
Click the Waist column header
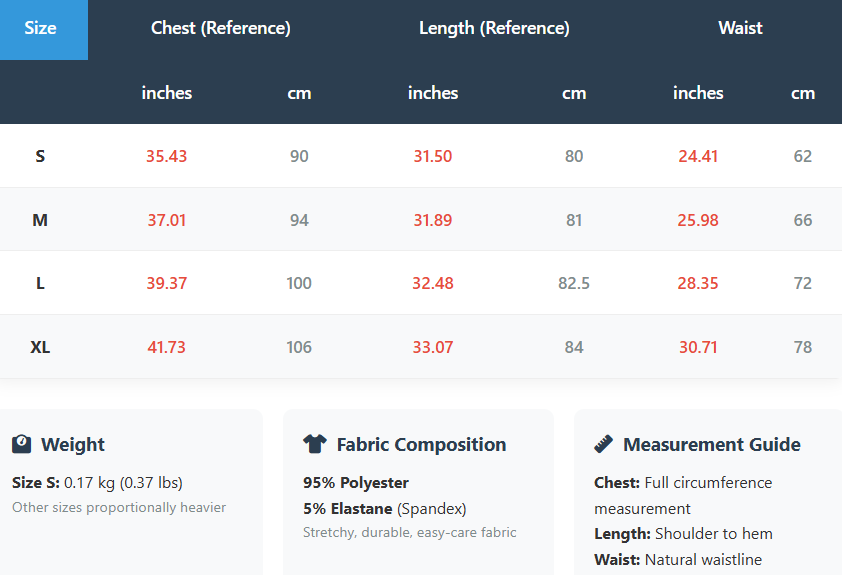[740, 28]
